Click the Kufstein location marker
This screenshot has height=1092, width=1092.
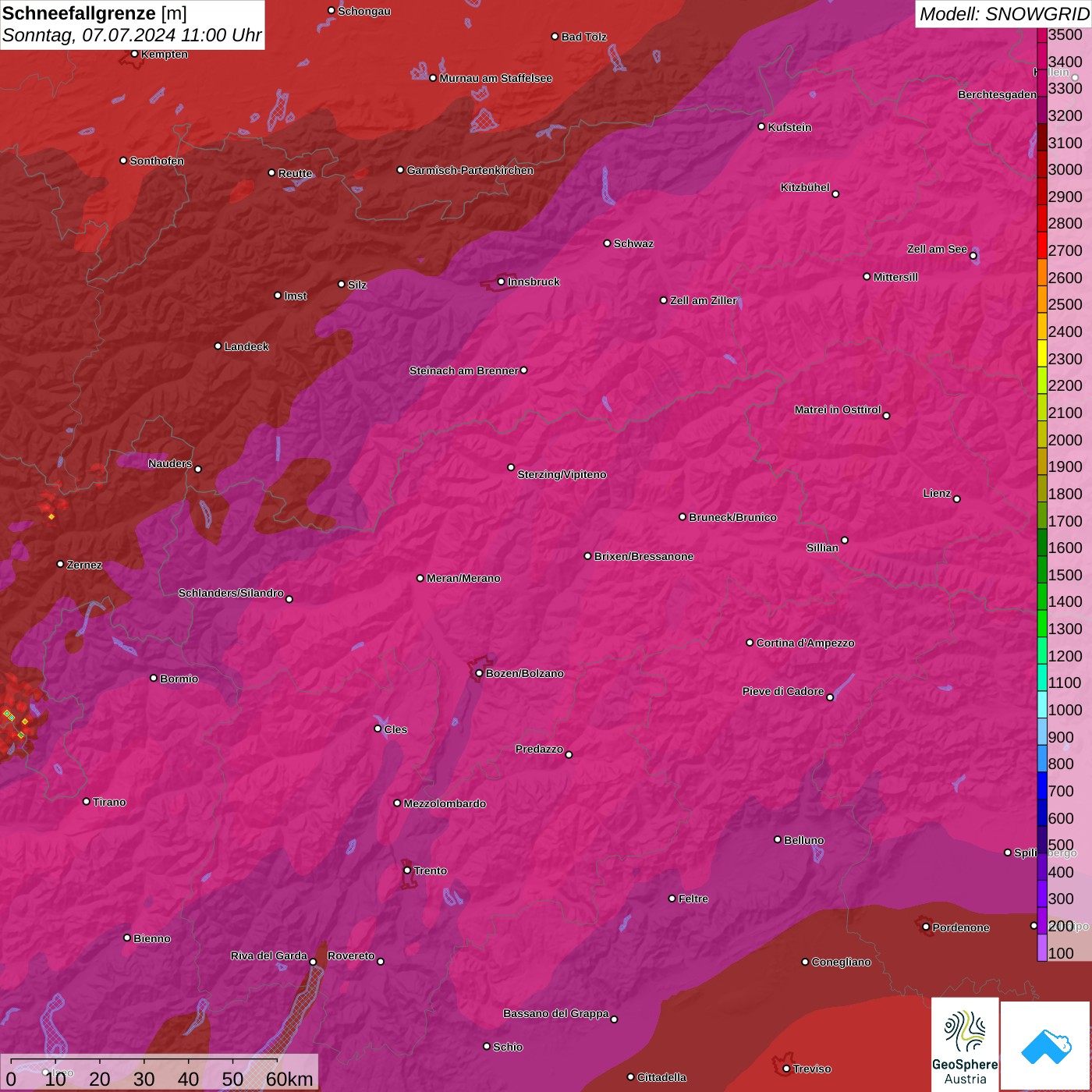pyautogui.click(x=762, y=126)
